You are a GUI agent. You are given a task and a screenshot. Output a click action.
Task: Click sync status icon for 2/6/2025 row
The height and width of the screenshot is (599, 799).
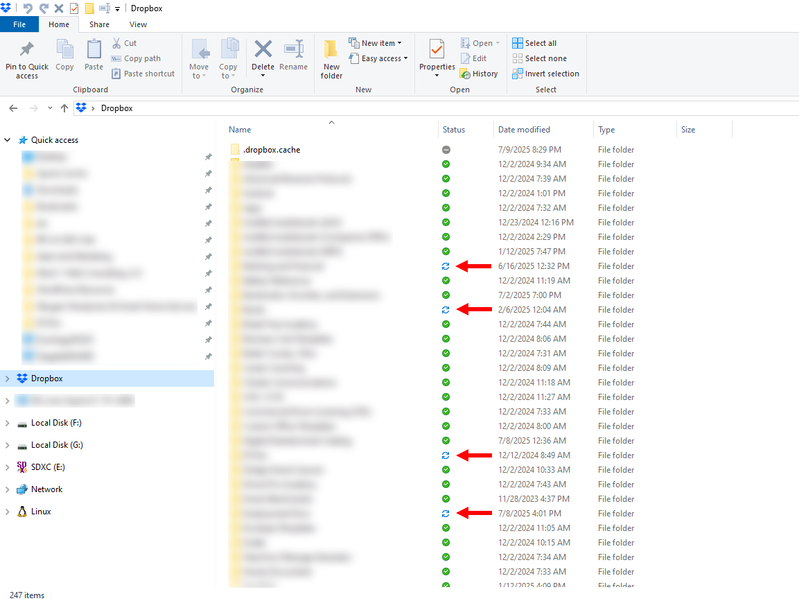446,310
